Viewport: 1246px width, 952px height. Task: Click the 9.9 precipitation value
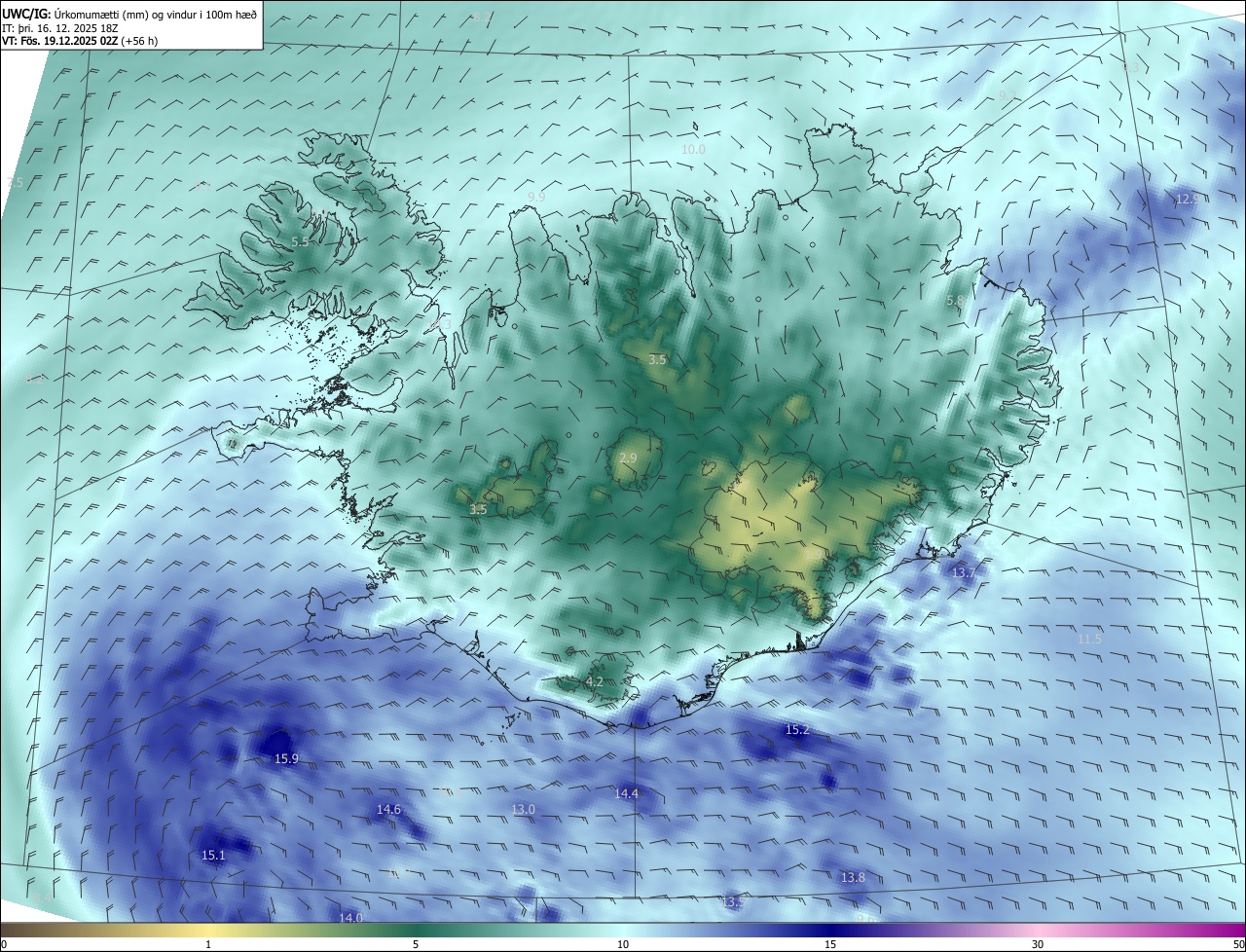coord(536,197)
